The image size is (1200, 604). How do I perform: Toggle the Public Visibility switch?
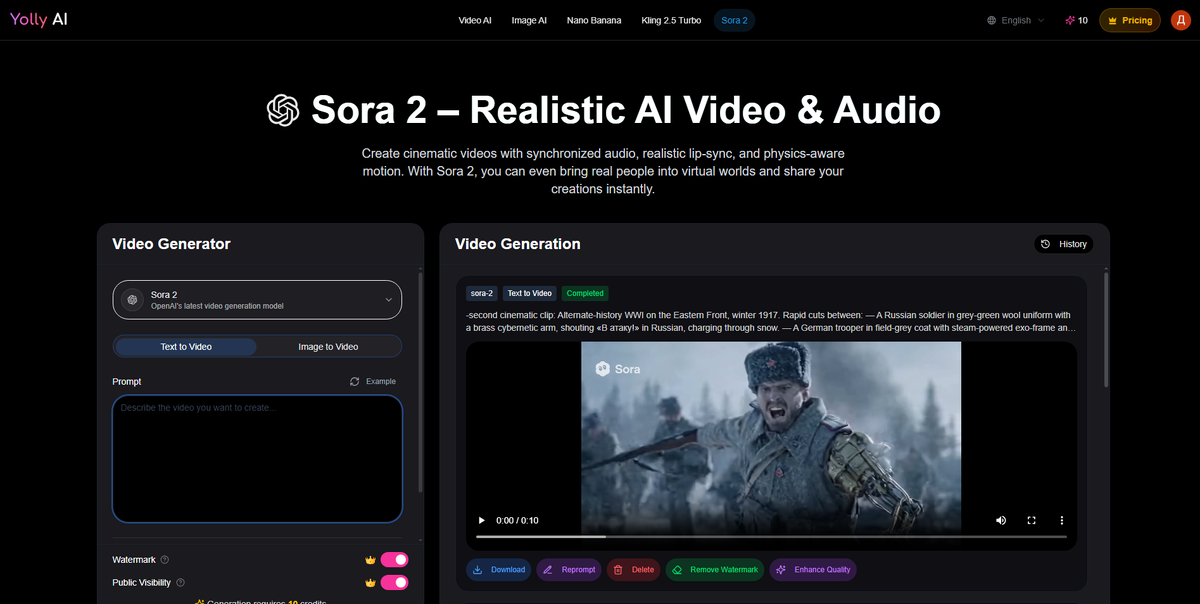pos(394,582)
